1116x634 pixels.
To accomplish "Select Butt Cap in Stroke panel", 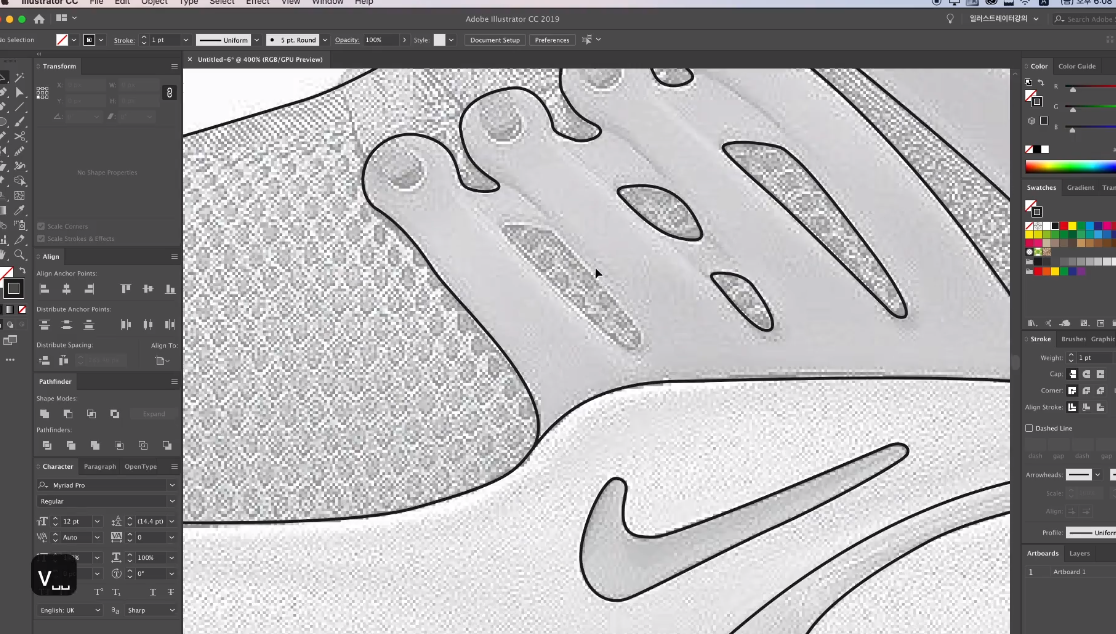I will click(x=1072, y=374).
